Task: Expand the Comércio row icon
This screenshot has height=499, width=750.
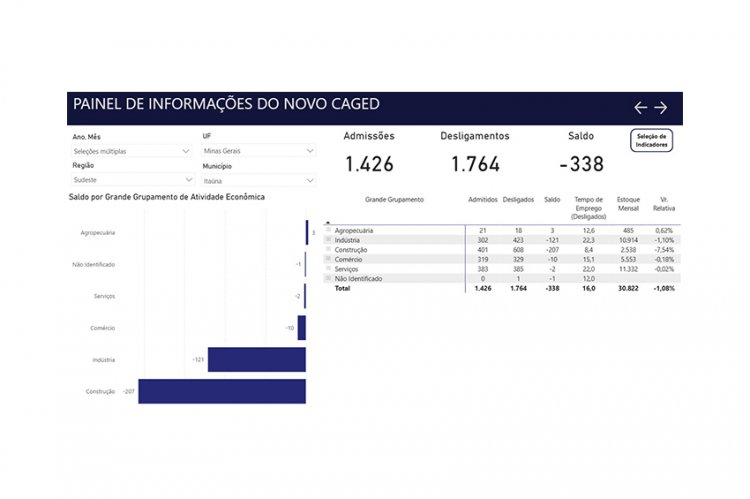Action: (329, 259)
